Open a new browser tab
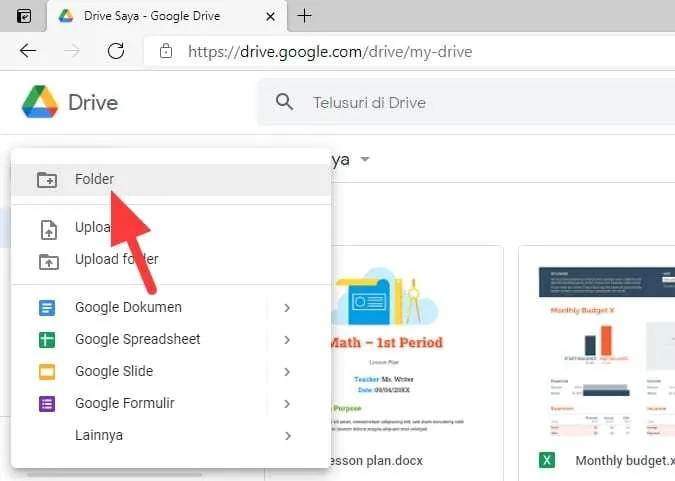675x481 pixels. [304, 16]
